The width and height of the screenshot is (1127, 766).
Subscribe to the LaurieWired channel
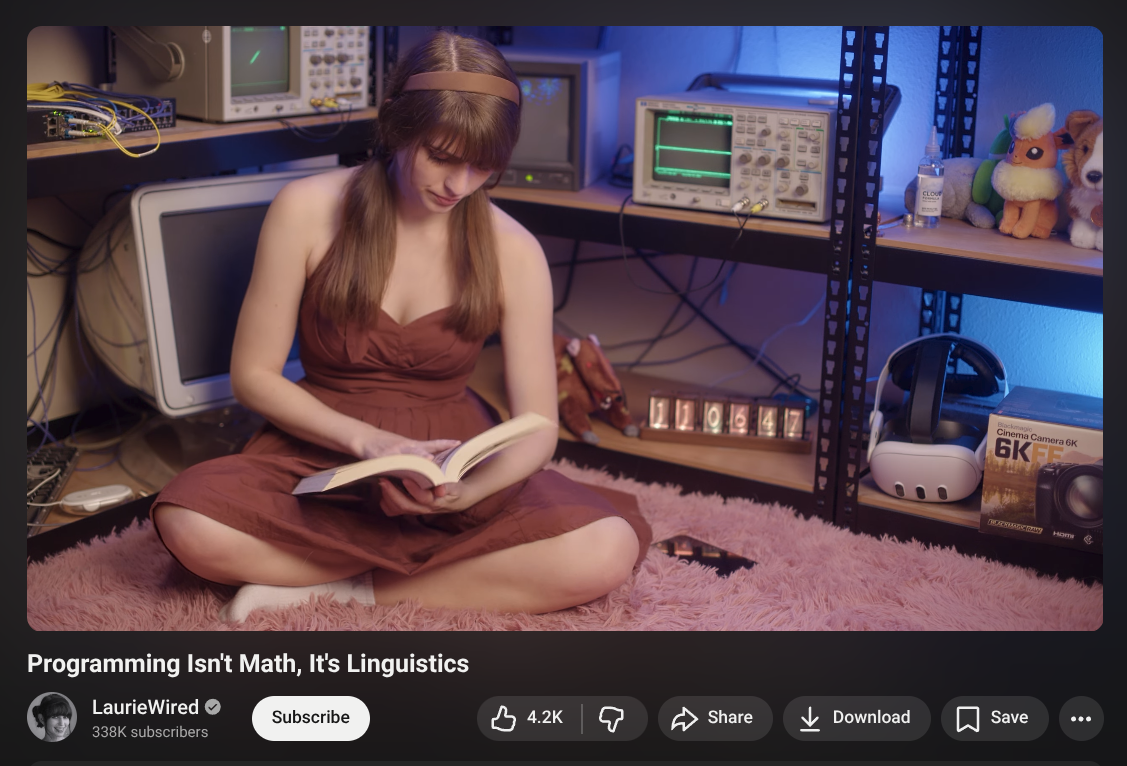point(310,718)
